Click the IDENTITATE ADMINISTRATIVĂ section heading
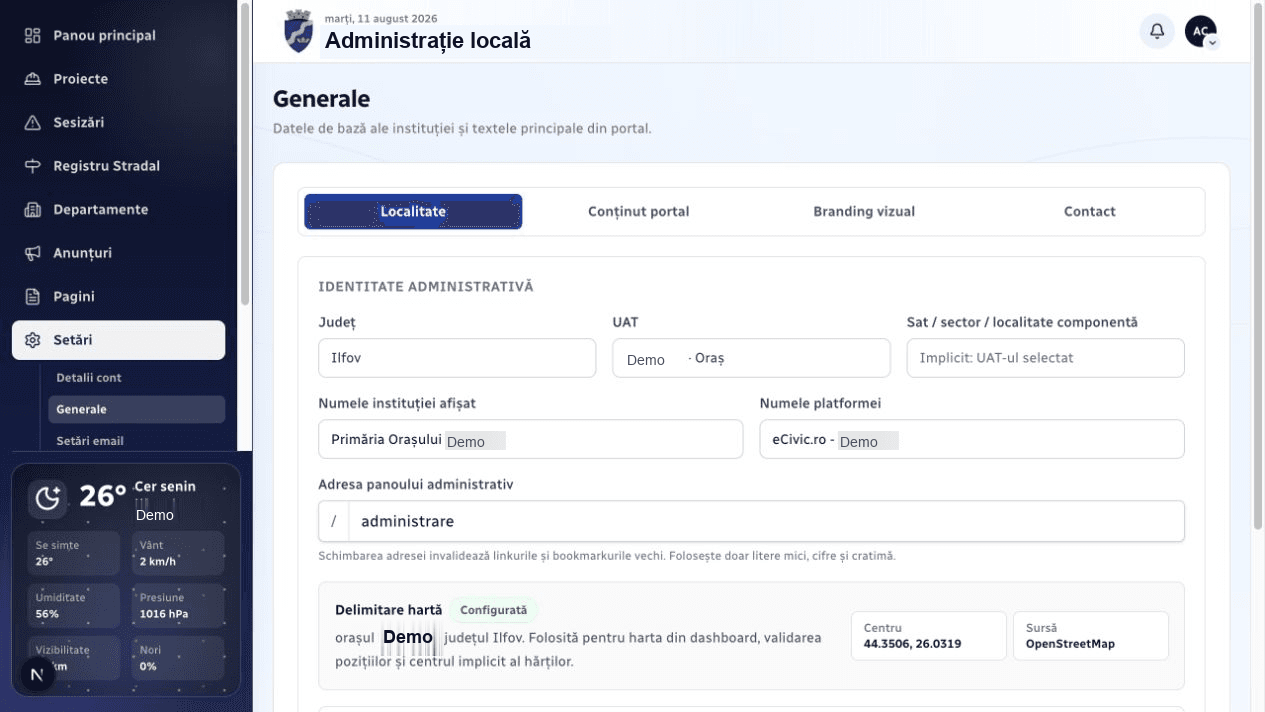Screen dimensions: 1265x712 coord(426,287)
